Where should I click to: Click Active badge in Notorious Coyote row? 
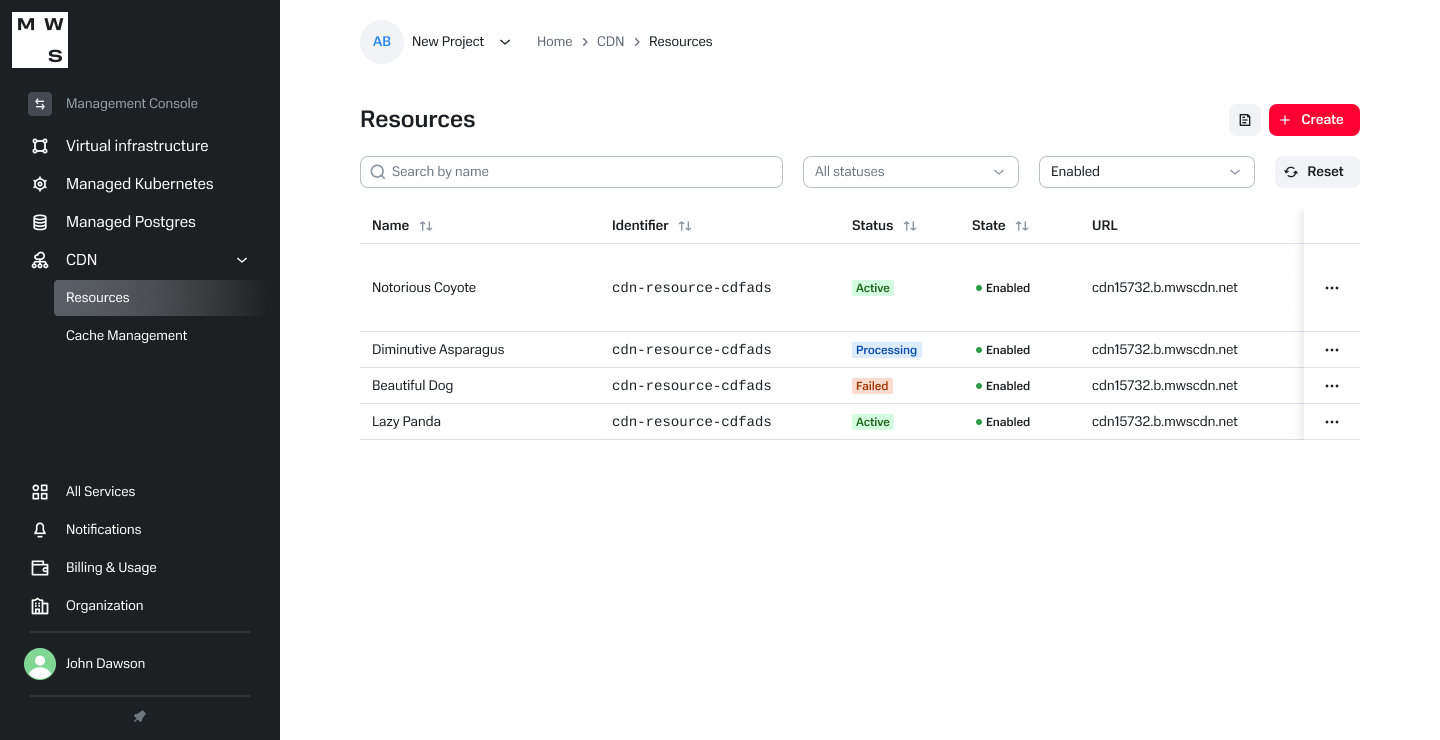(873, 288)
